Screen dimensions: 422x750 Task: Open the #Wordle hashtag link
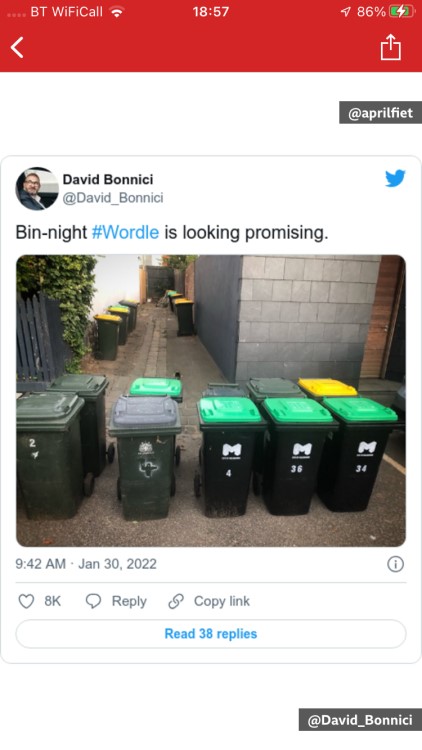pyautogui.click(x=125, y=232)
